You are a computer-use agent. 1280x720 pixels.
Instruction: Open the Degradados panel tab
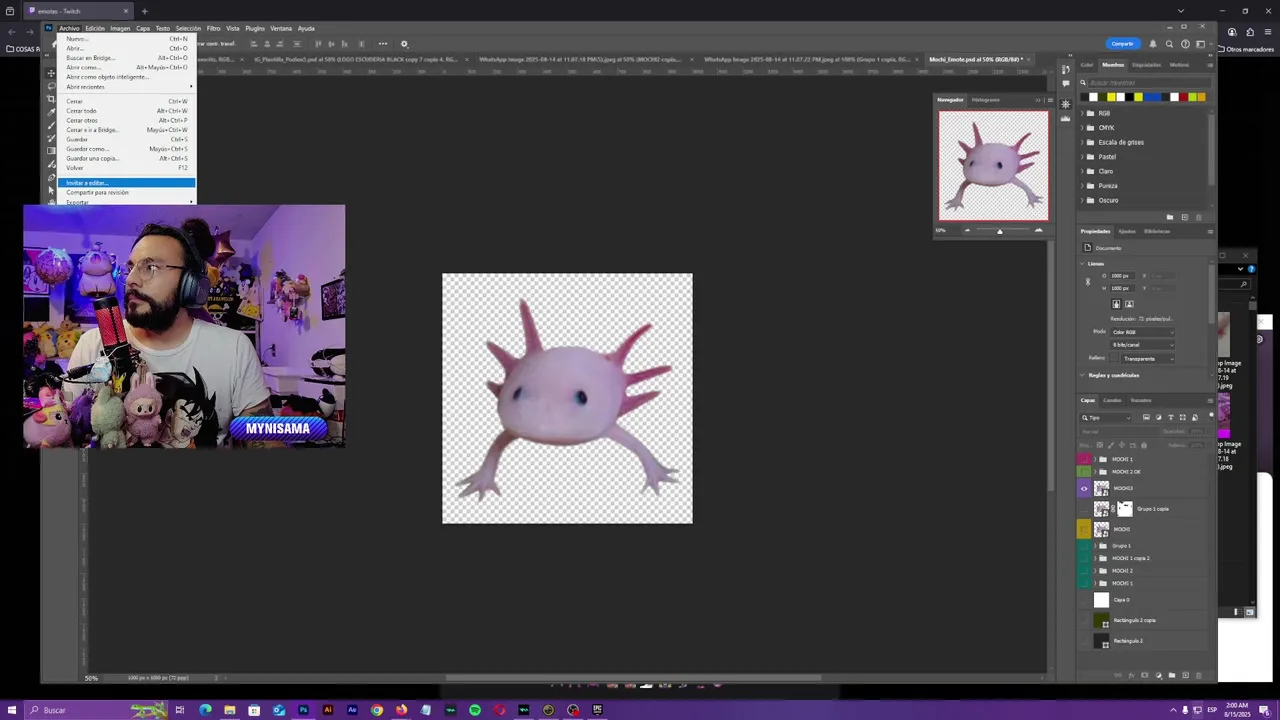(1147, 65)
